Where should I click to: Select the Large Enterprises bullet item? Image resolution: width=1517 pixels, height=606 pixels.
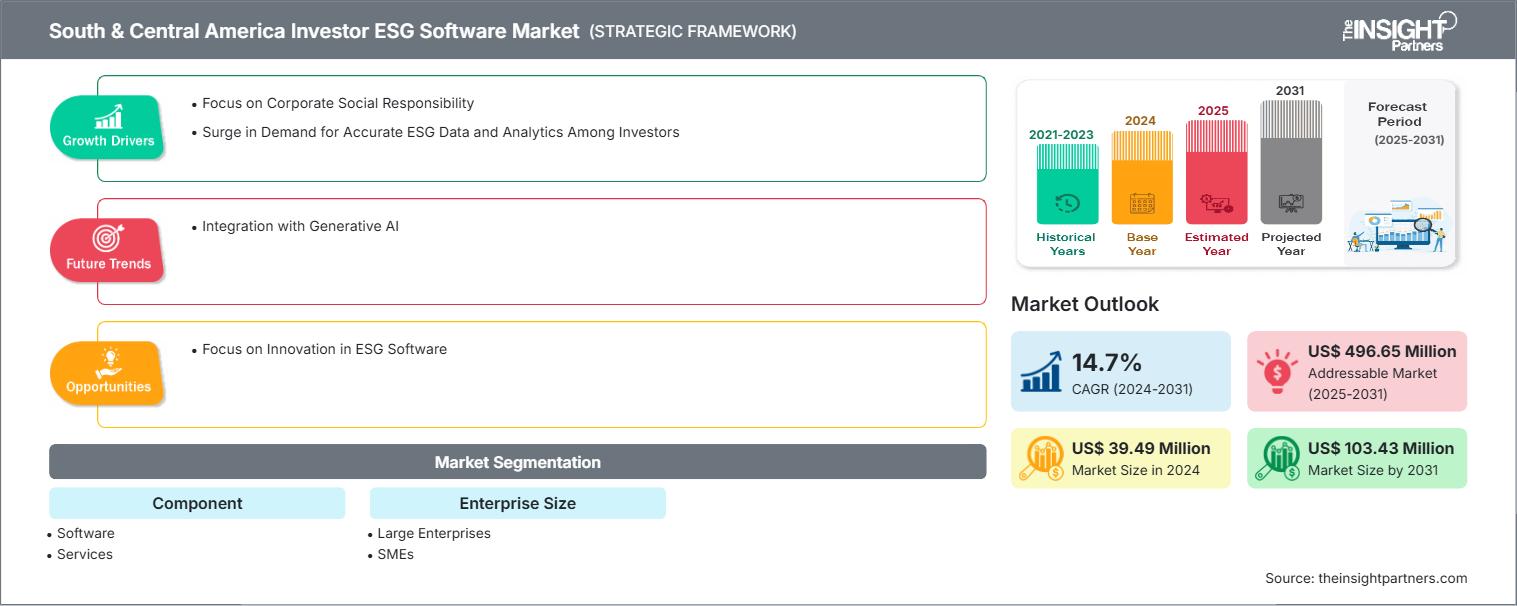(x=433, y=533)
